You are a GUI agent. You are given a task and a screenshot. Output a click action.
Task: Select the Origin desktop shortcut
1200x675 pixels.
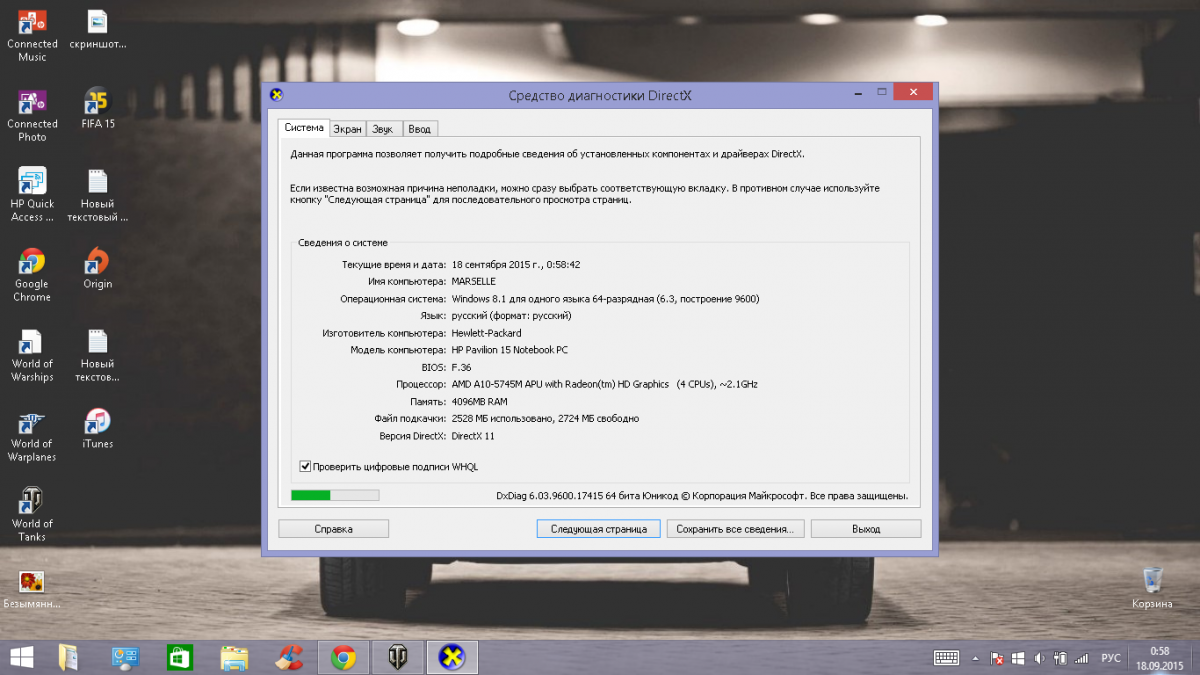[97, 270]
